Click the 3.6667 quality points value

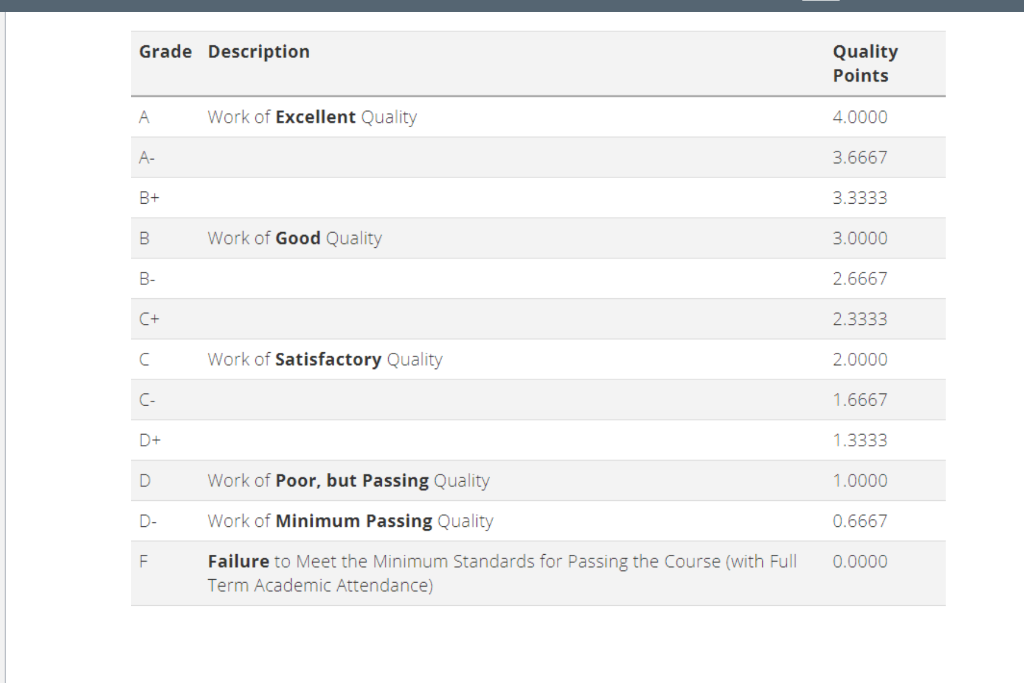[860, 157]
